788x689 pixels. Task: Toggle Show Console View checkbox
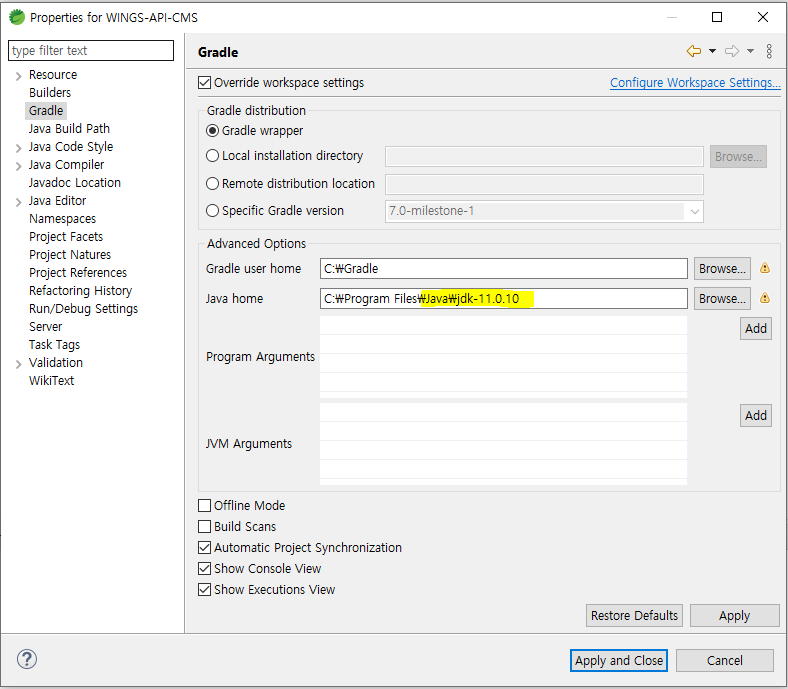204,568
